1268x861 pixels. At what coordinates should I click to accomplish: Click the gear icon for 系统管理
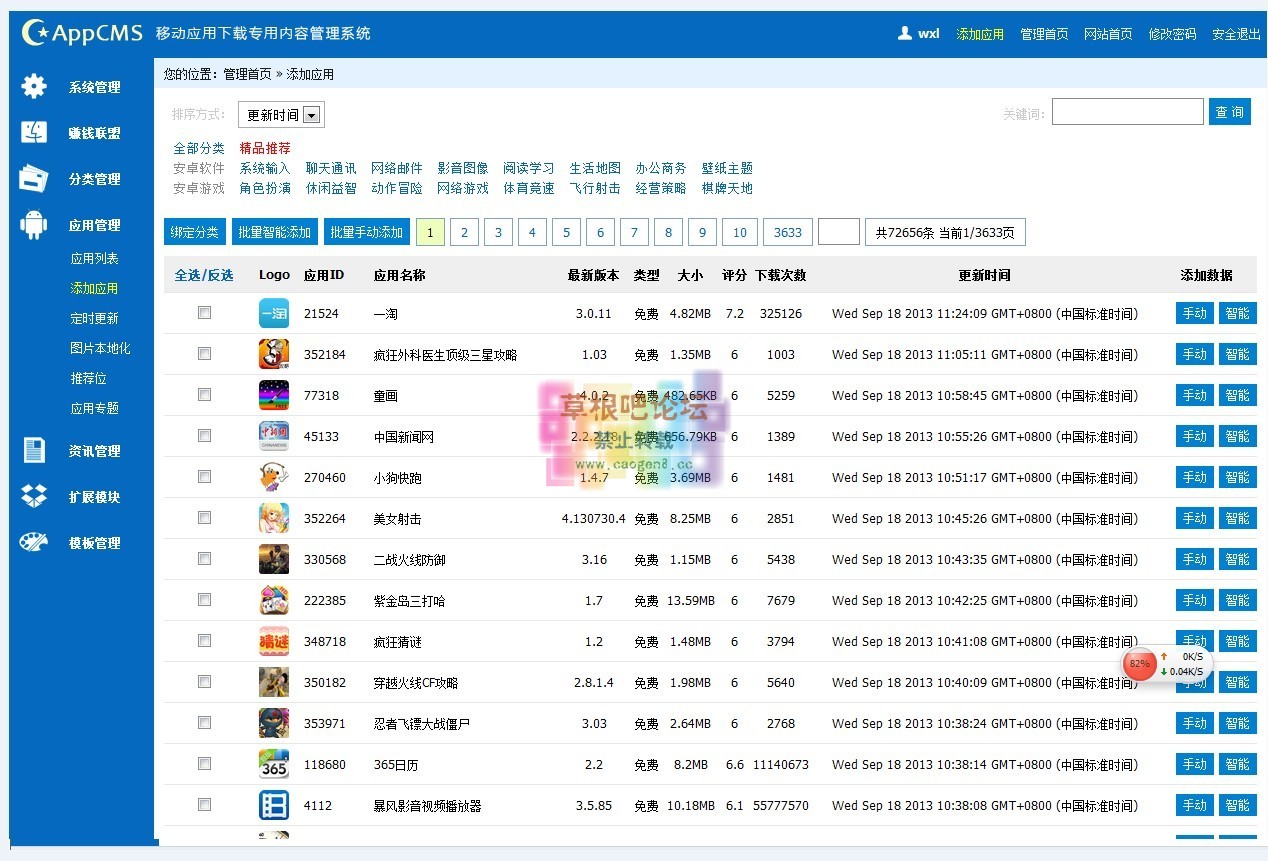coord(34,87)
